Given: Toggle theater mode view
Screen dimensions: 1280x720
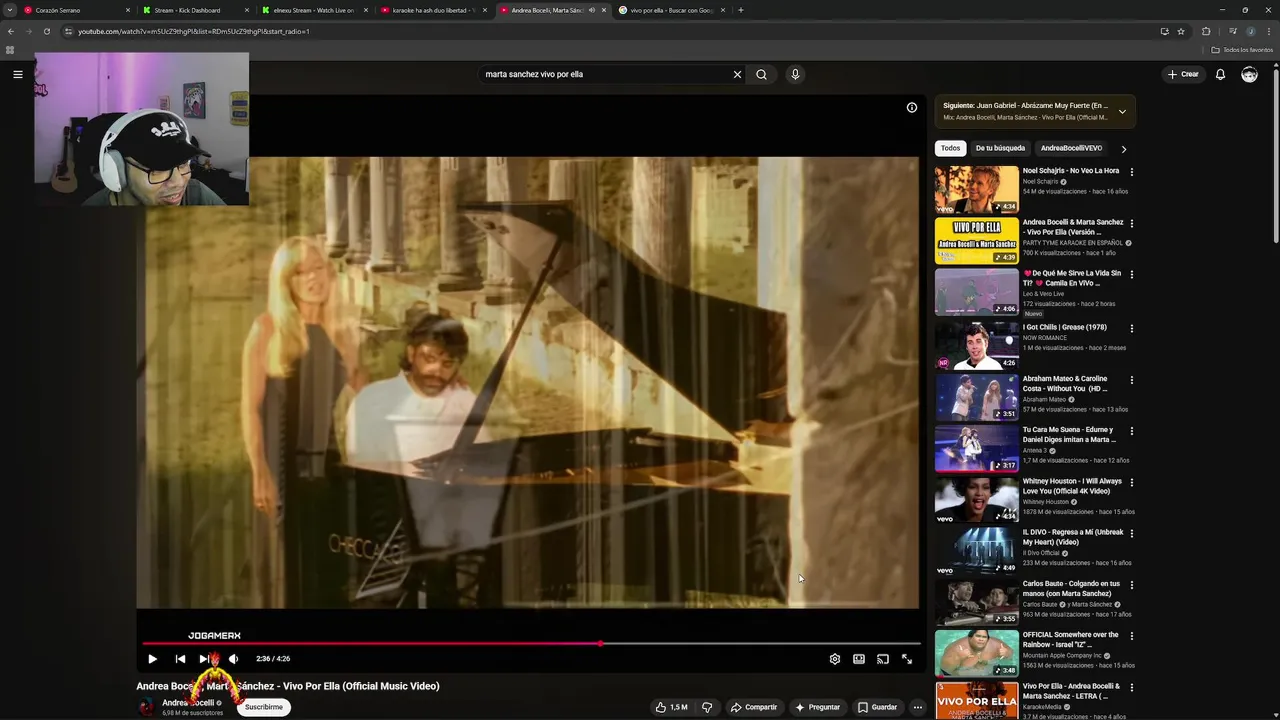Looking at the screenshot, I should click(859, 659).
